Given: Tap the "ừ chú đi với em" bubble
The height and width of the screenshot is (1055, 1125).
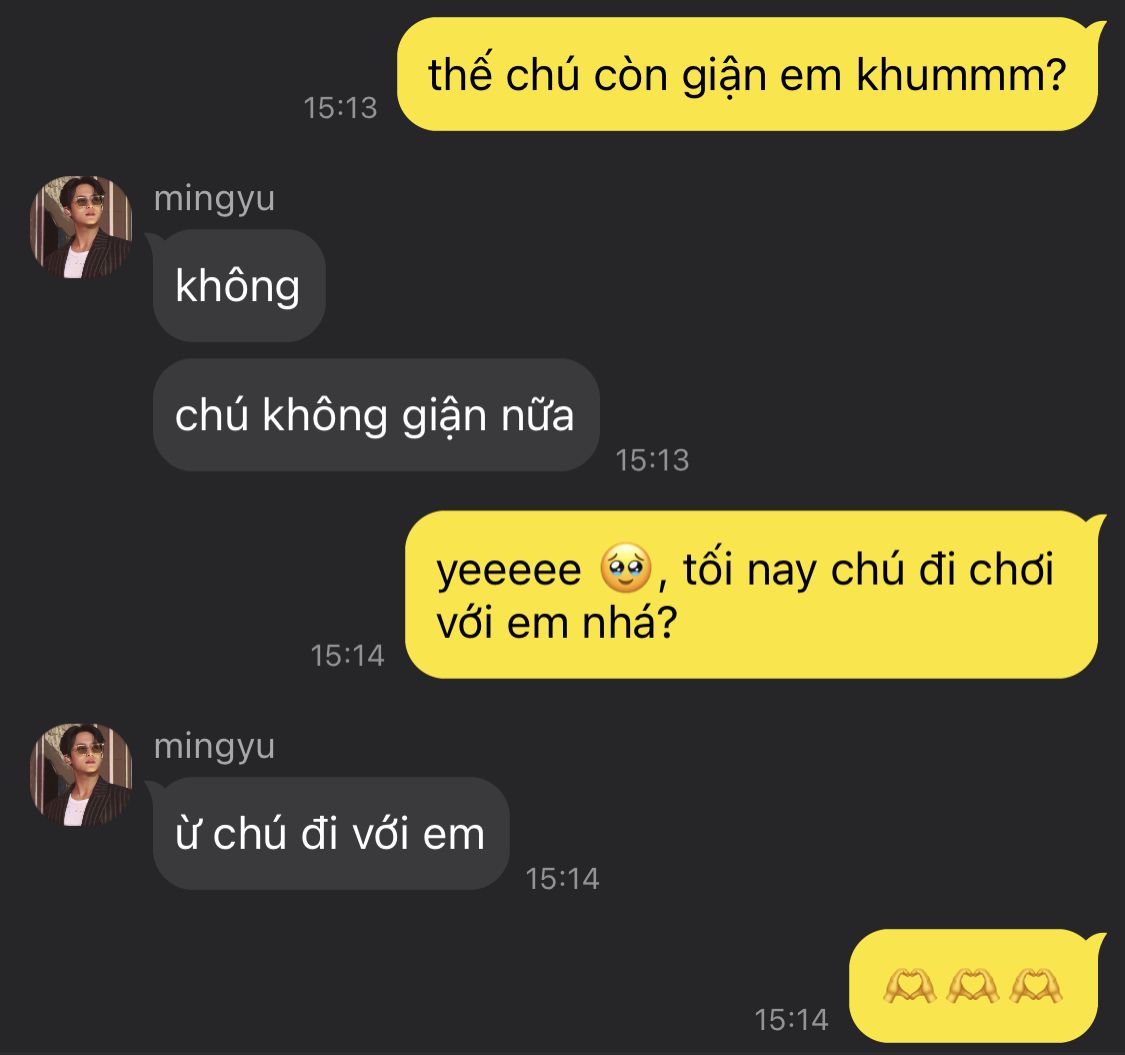Looking at the screenshot, I should coord(331,833).
